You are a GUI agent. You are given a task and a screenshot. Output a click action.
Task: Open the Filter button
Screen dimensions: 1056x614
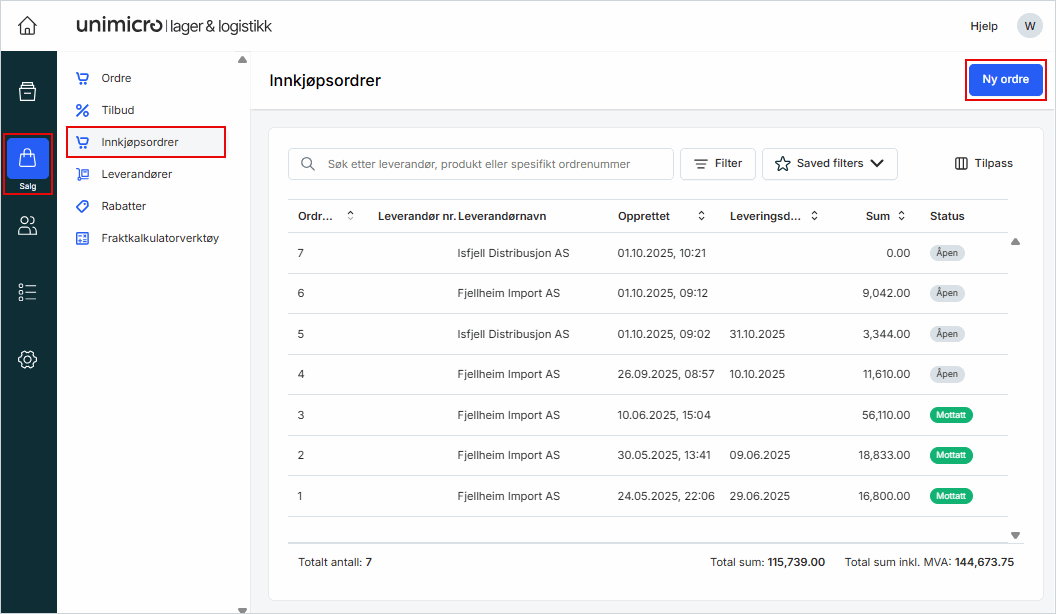(x=718, y=164)
